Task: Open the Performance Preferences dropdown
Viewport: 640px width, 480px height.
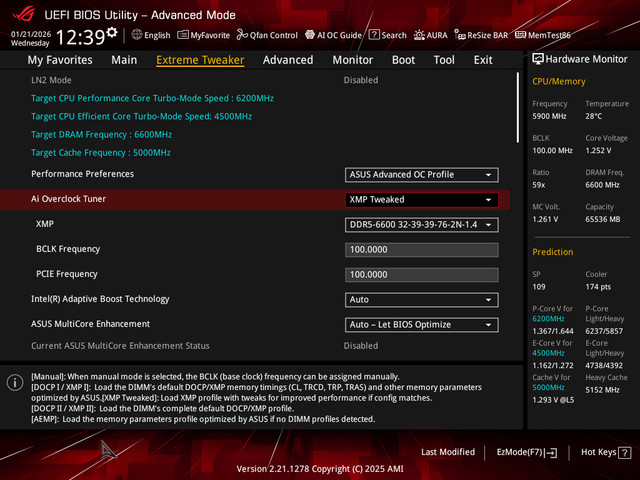Action: (x=422, y=175)
